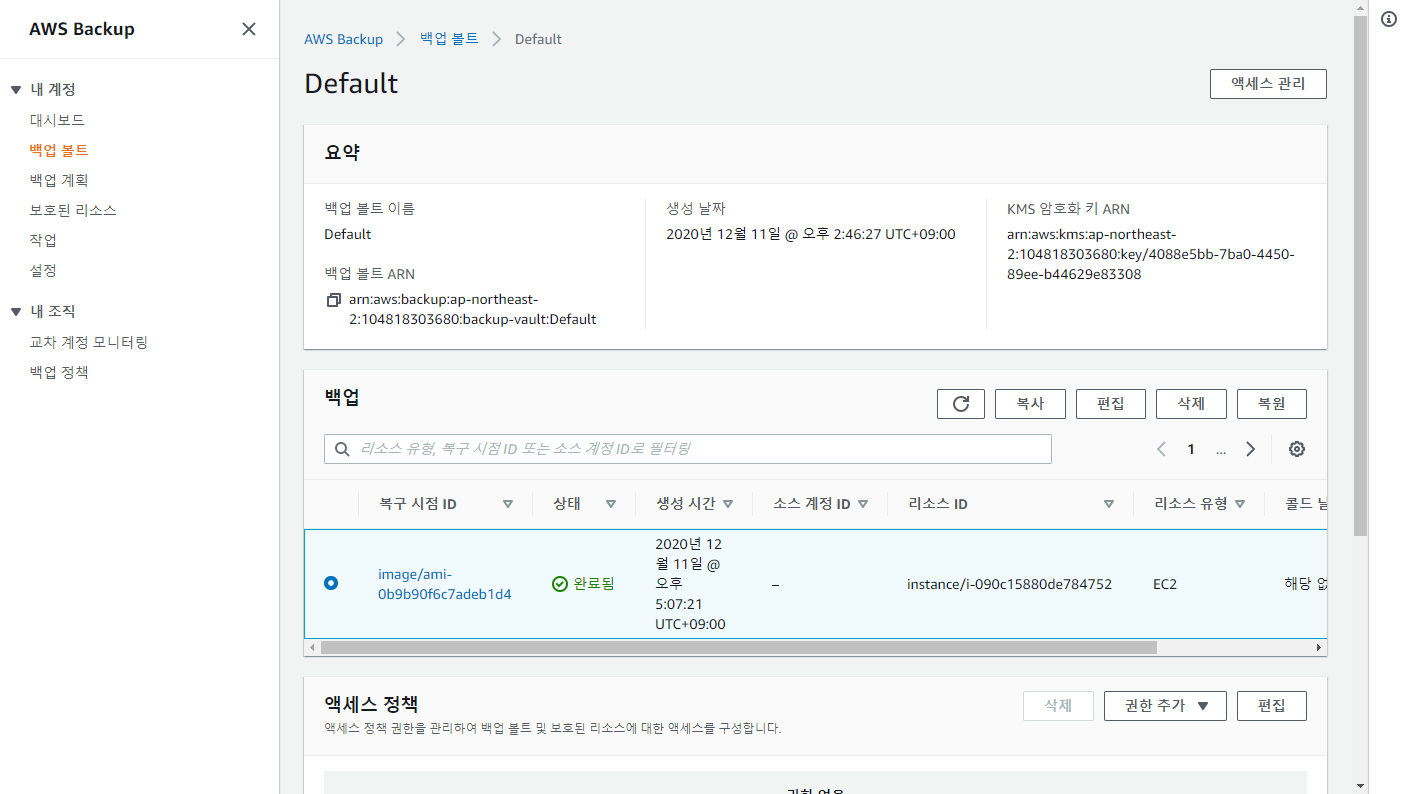Click the AWS Backup breadcrumb link
The height and width of the screenshot is (794, 1407).
point(344,39)
